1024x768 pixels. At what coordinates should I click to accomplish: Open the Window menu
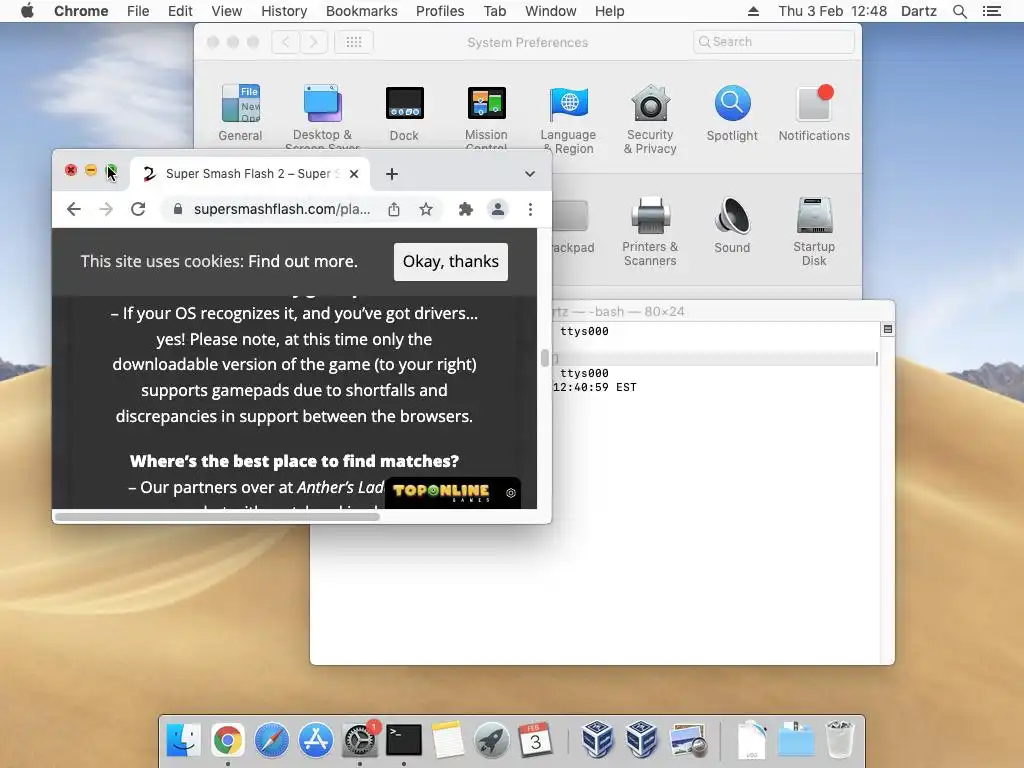[x=551, y=11]
